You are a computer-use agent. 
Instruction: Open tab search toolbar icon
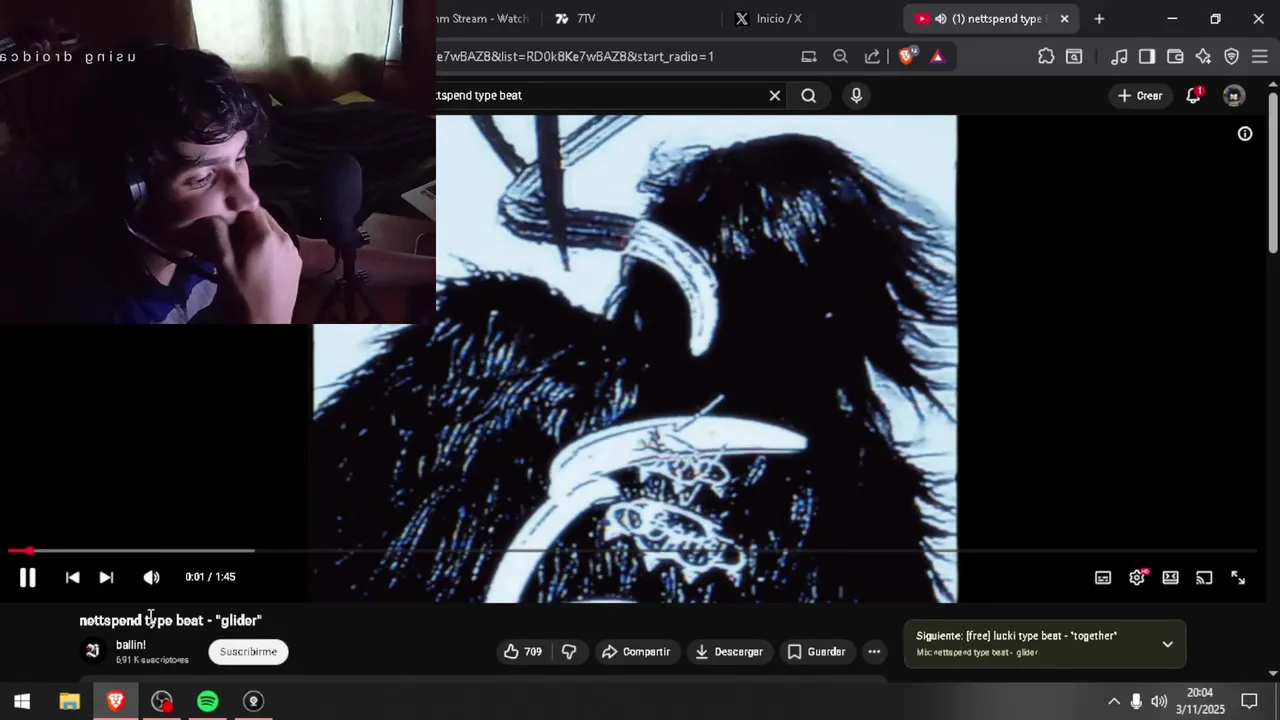tap(1074, 57)
